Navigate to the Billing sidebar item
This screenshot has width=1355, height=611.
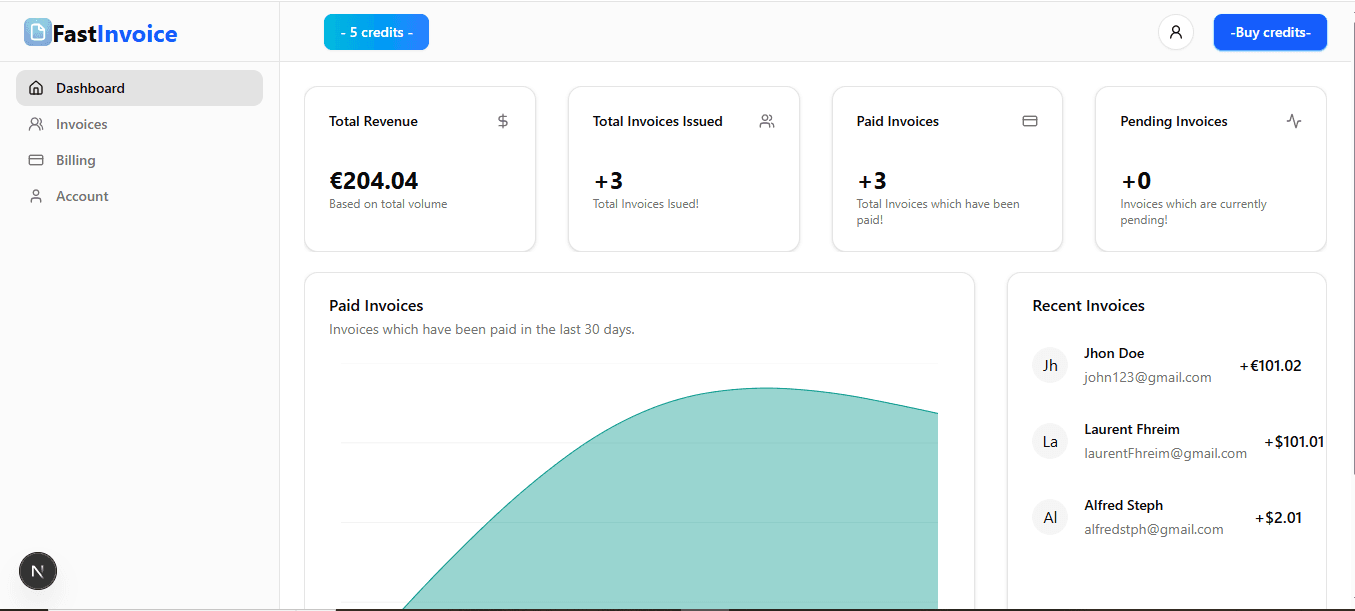(x=75, y=160)
